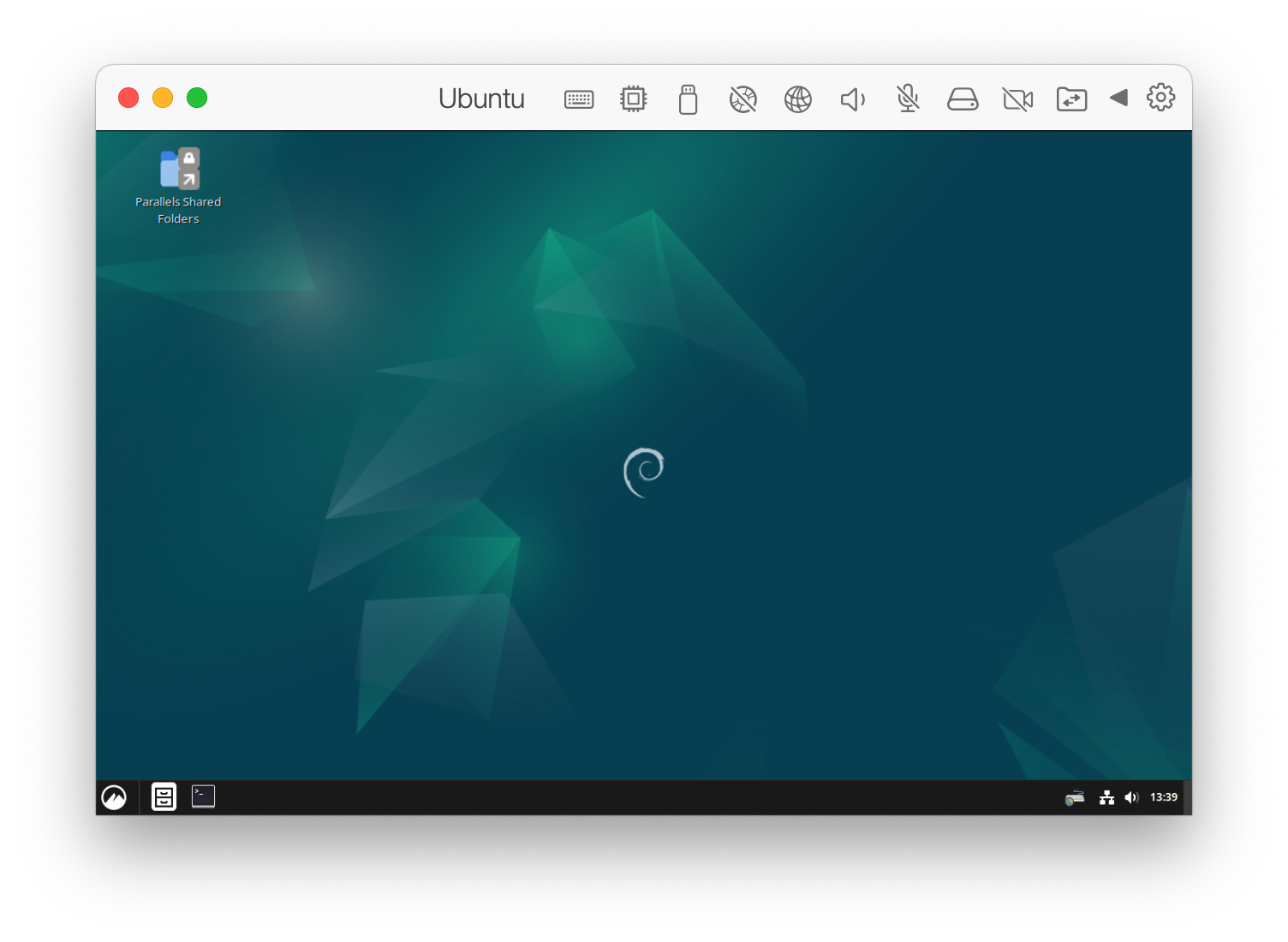1288x942 pixels.
Task: Click the keyboard layout tray icon
Action: click(1075, 797)
